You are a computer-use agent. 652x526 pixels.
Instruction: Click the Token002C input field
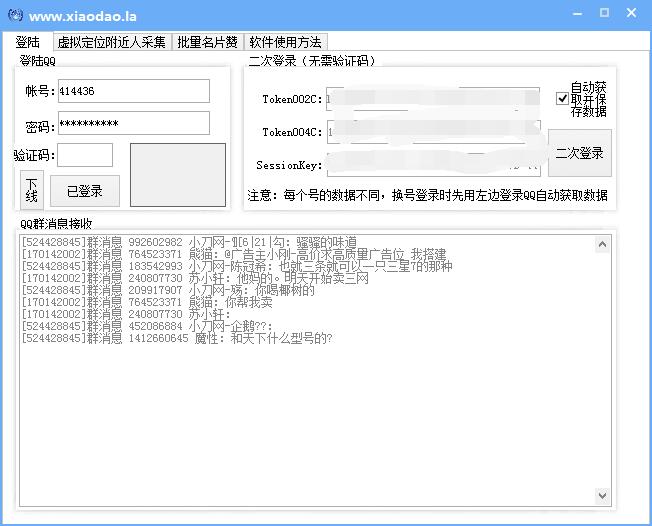(x=432, y=99)
